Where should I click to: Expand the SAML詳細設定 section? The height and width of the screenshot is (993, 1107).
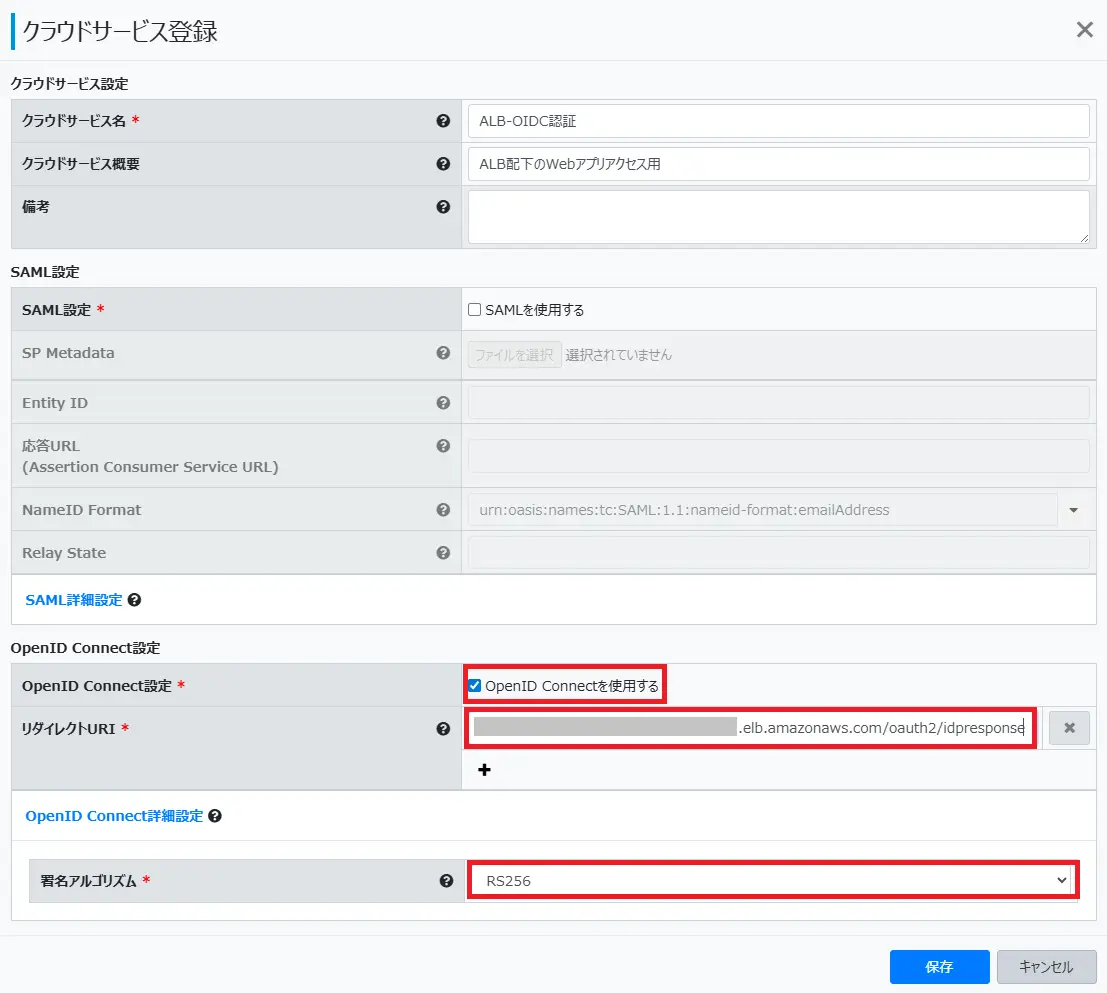(x=73, y=600)
